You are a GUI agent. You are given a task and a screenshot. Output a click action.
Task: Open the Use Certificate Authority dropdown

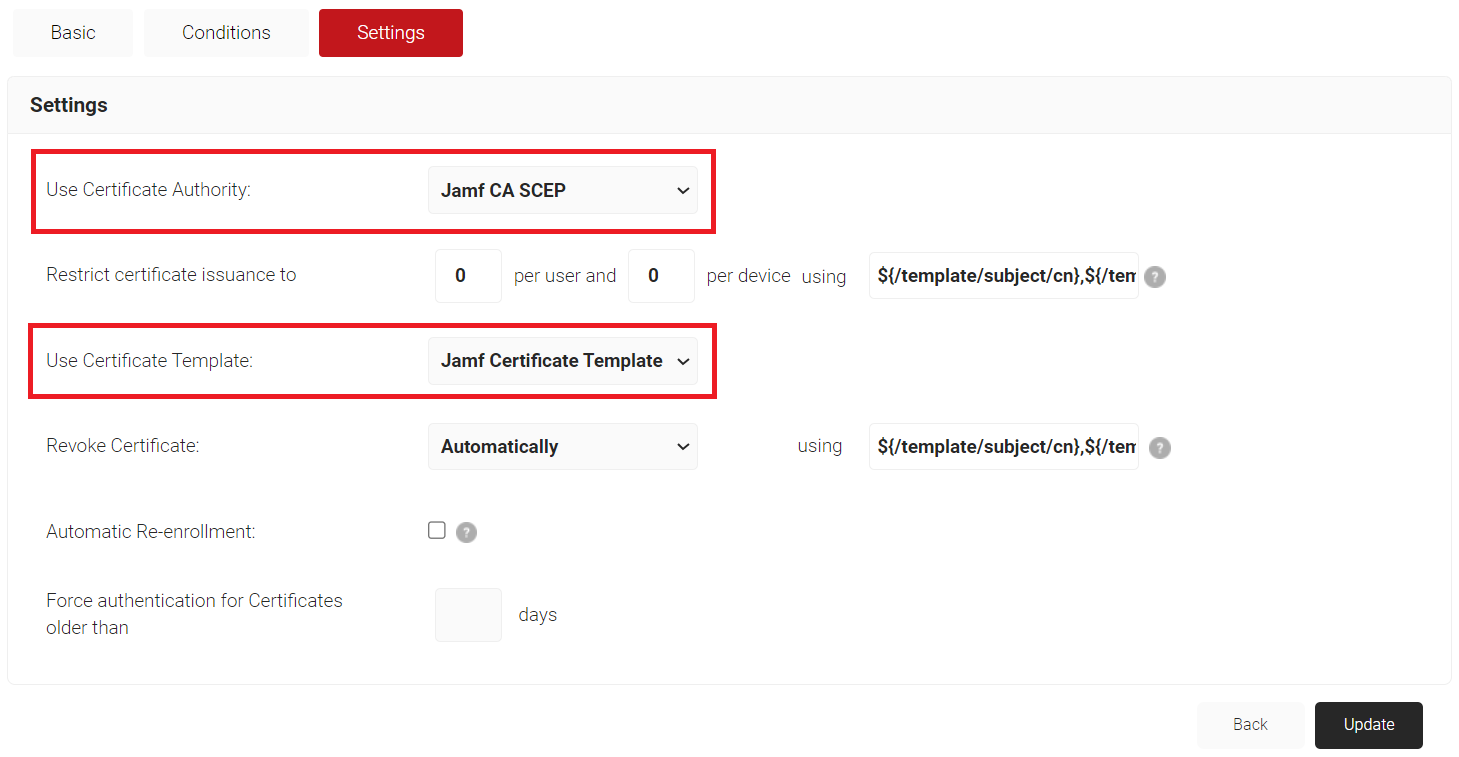click(x=563, y=190)
